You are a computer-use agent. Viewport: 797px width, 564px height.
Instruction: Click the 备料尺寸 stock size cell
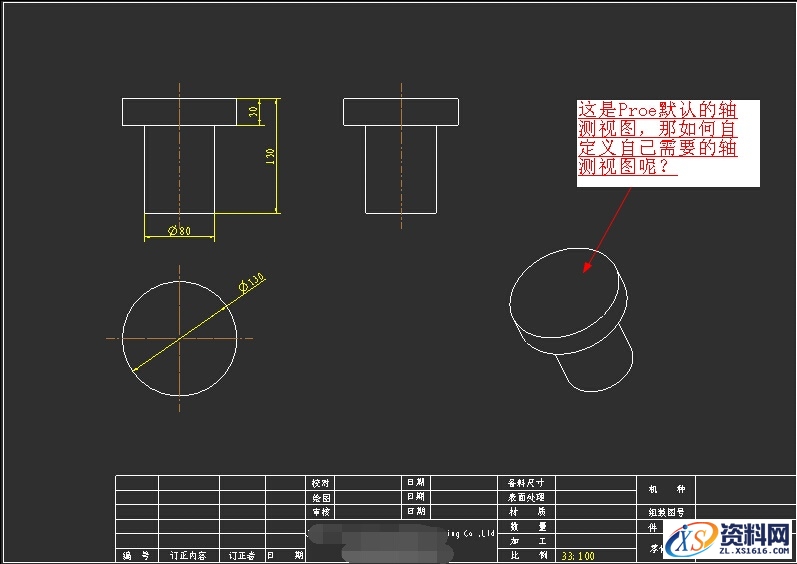click(x=527, y=482)
